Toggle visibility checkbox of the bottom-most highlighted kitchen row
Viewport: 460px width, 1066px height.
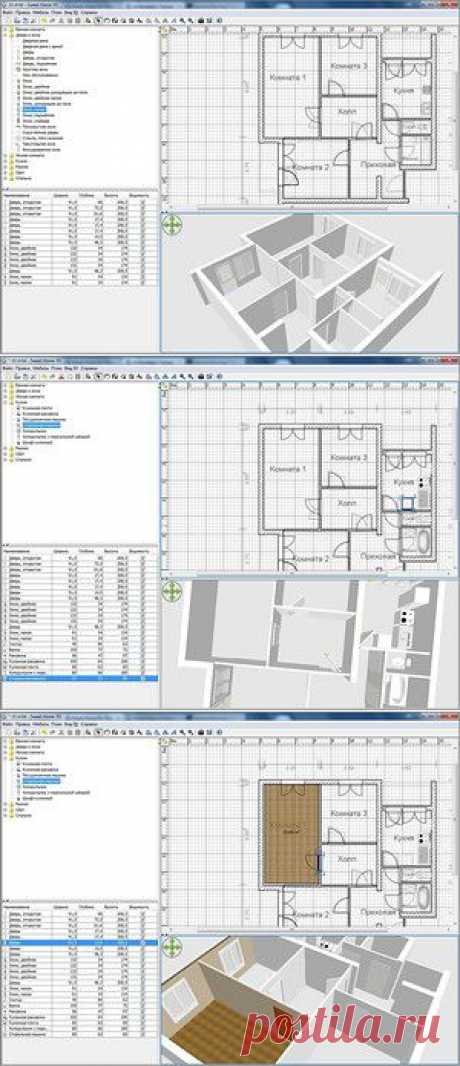tap(143, 678)
